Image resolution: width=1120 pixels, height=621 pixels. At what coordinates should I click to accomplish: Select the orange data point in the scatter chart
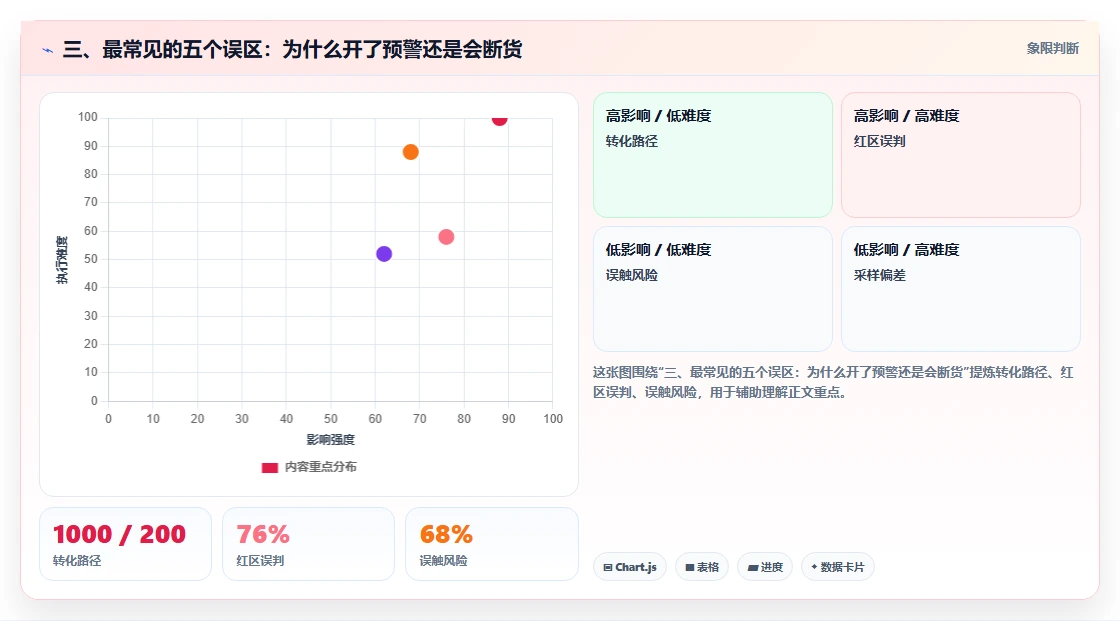410,151
